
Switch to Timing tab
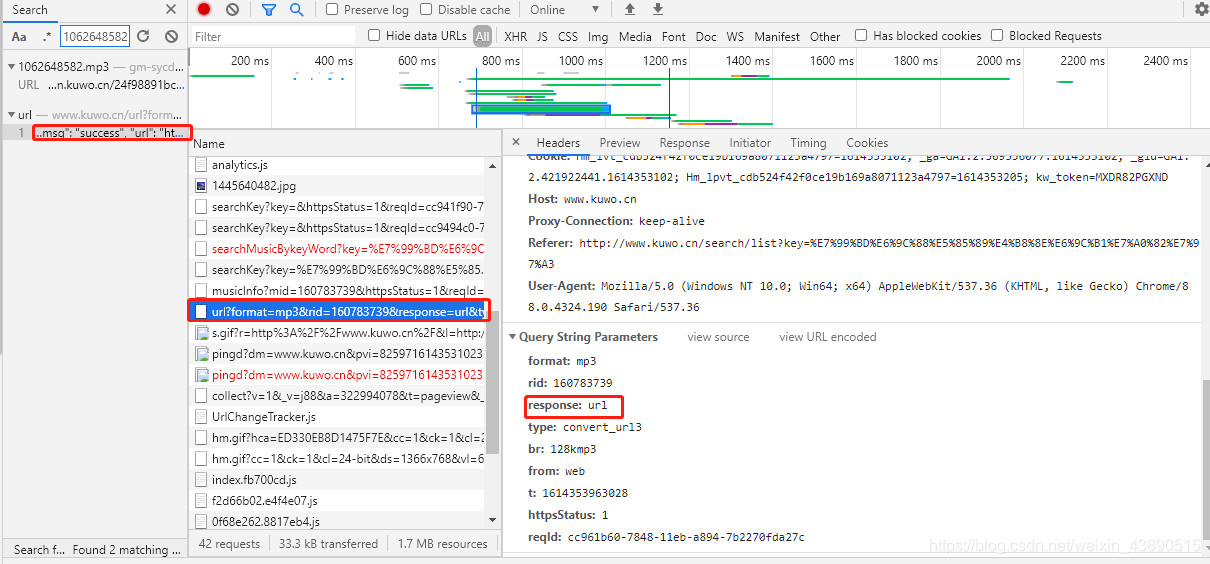tap(808, 143)
